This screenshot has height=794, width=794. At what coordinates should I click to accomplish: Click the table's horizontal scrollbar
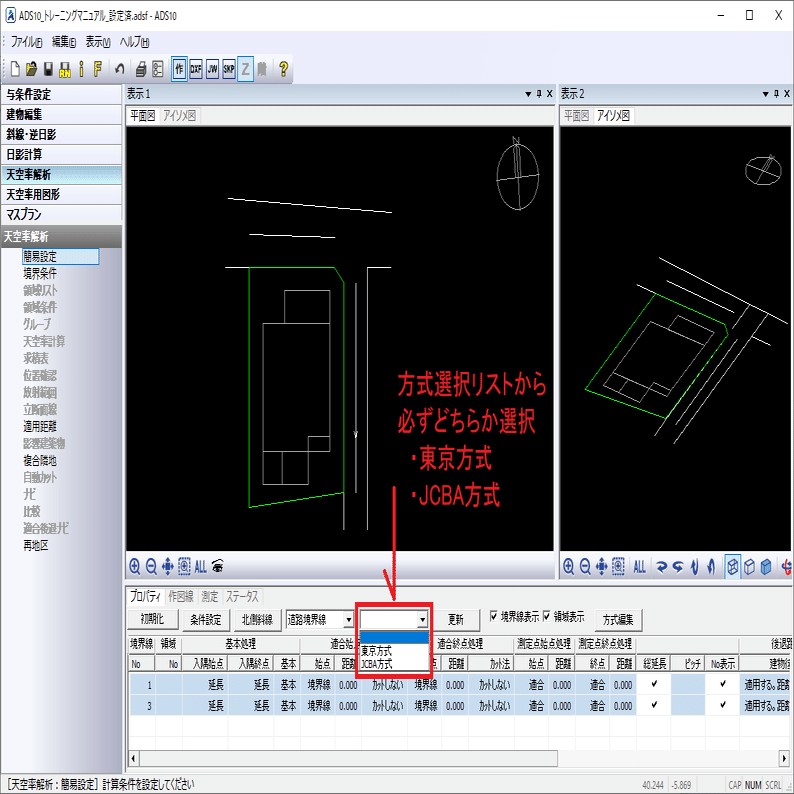(x=349, y=759)
